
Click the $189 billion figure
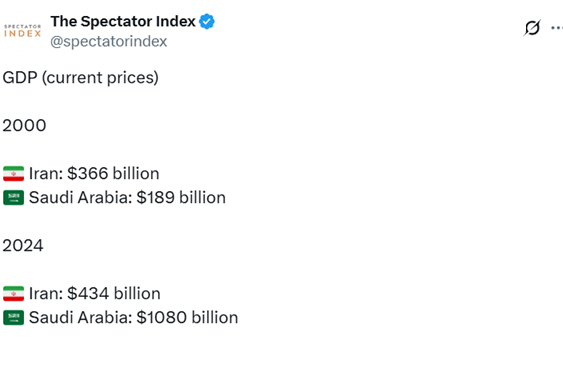[181, 198]
